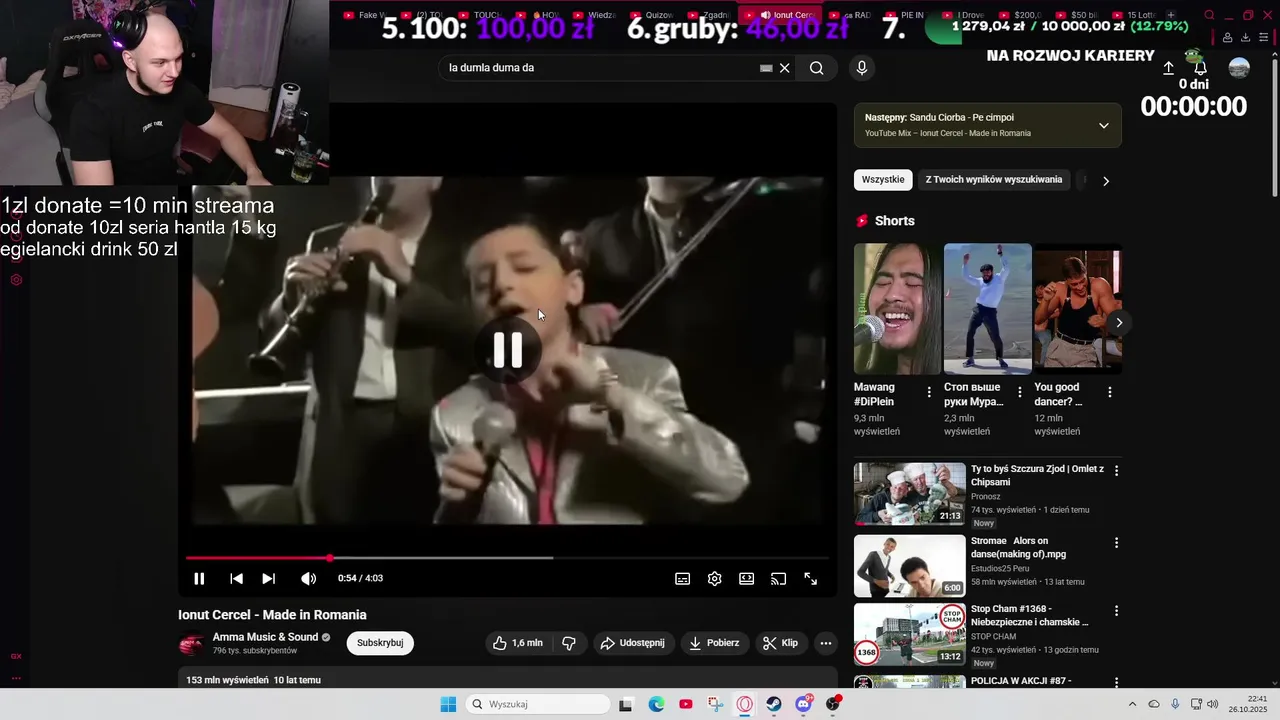Screen dimensions: 1280x720
Task: Open the system tray volume control
Action: pos(1213,704)
